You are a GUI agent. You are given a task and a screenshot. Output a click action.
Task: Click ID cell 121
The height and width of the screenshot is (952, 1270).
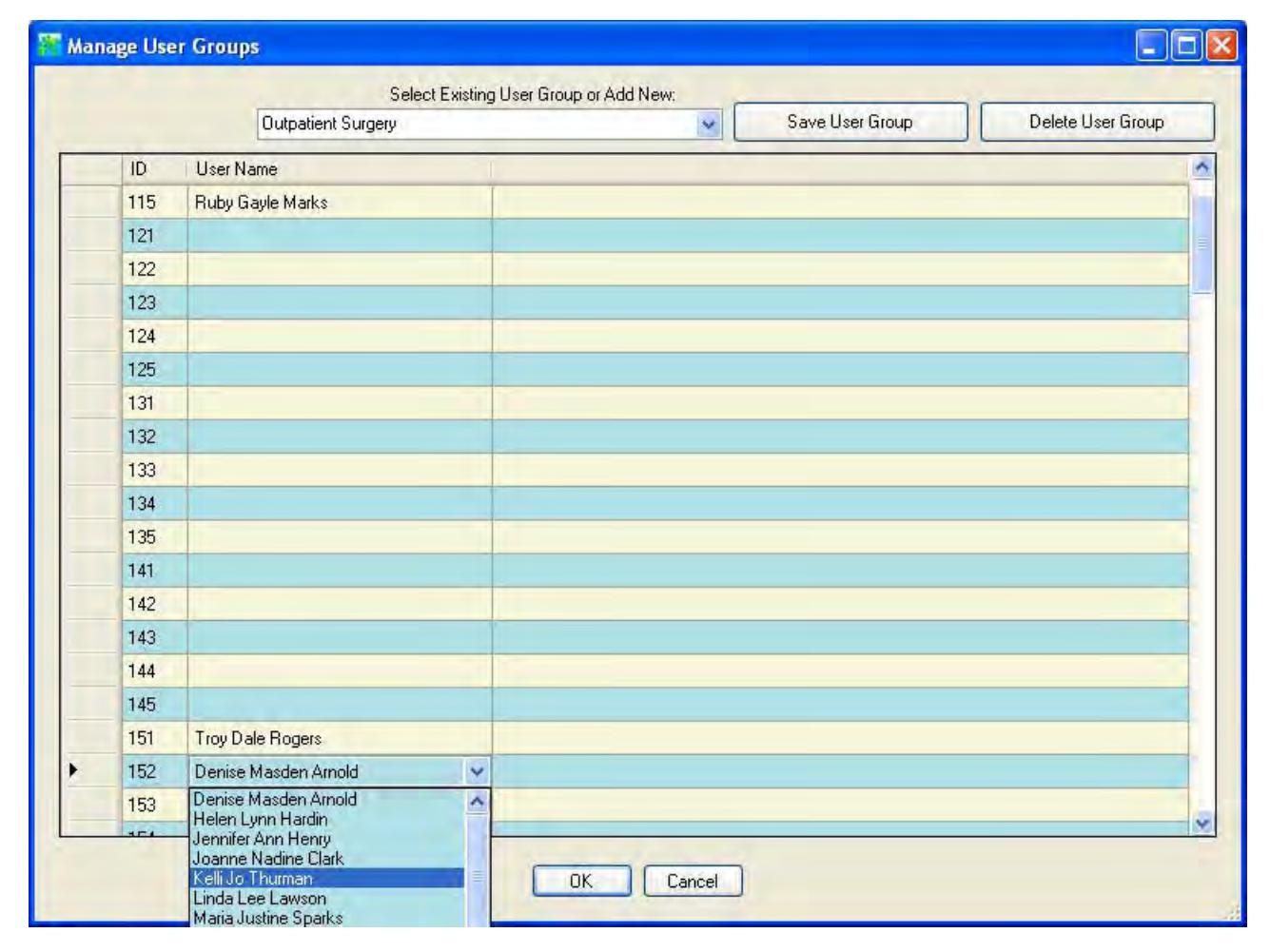click(155, 236)
